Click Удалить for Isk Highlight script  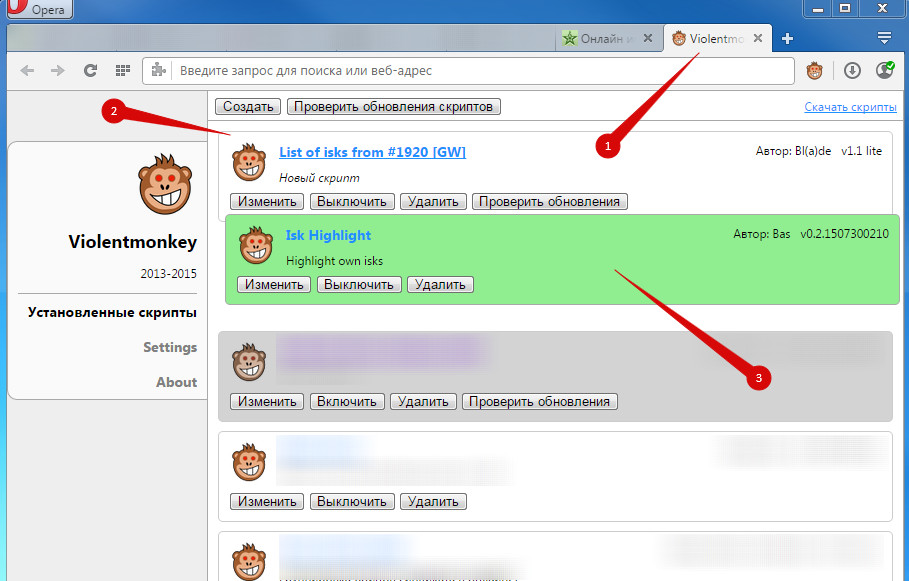pyautogui.click(x=440, y=284)
